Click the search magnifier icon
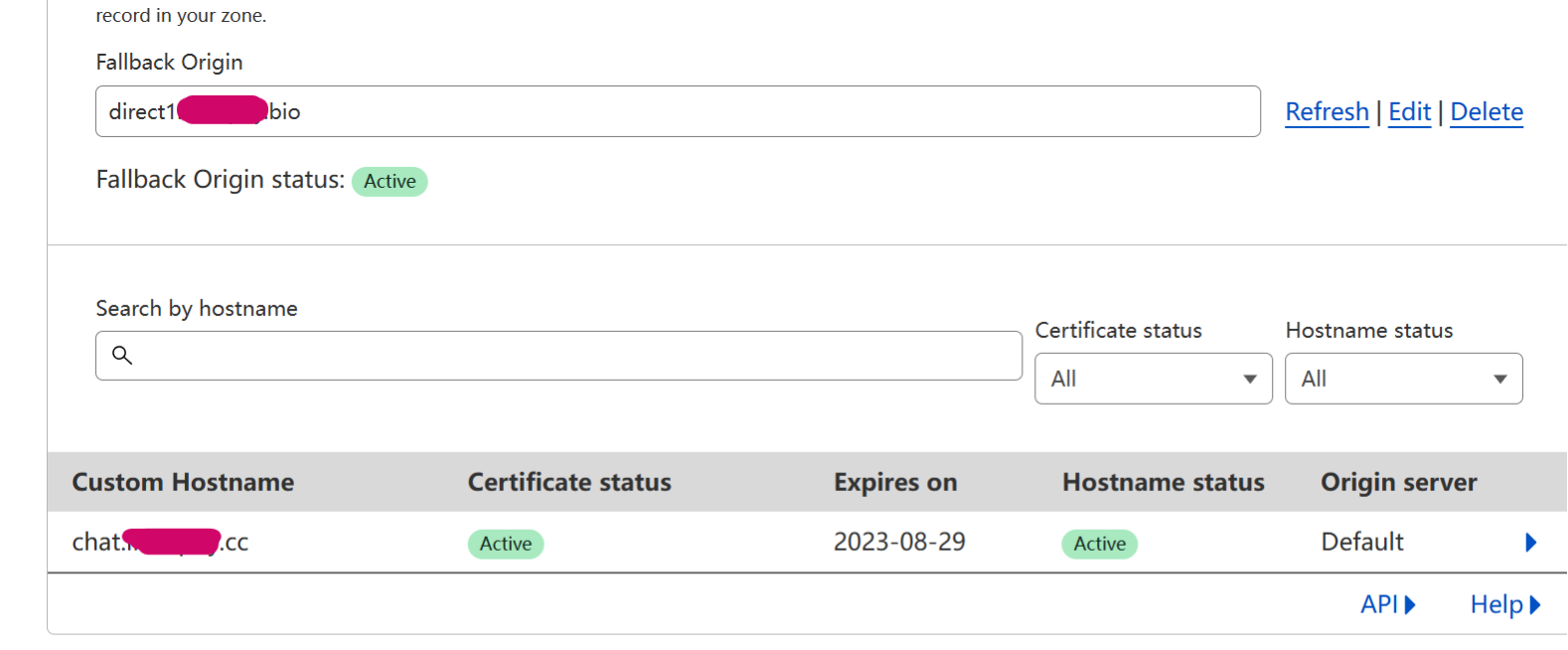 point(122,355)
